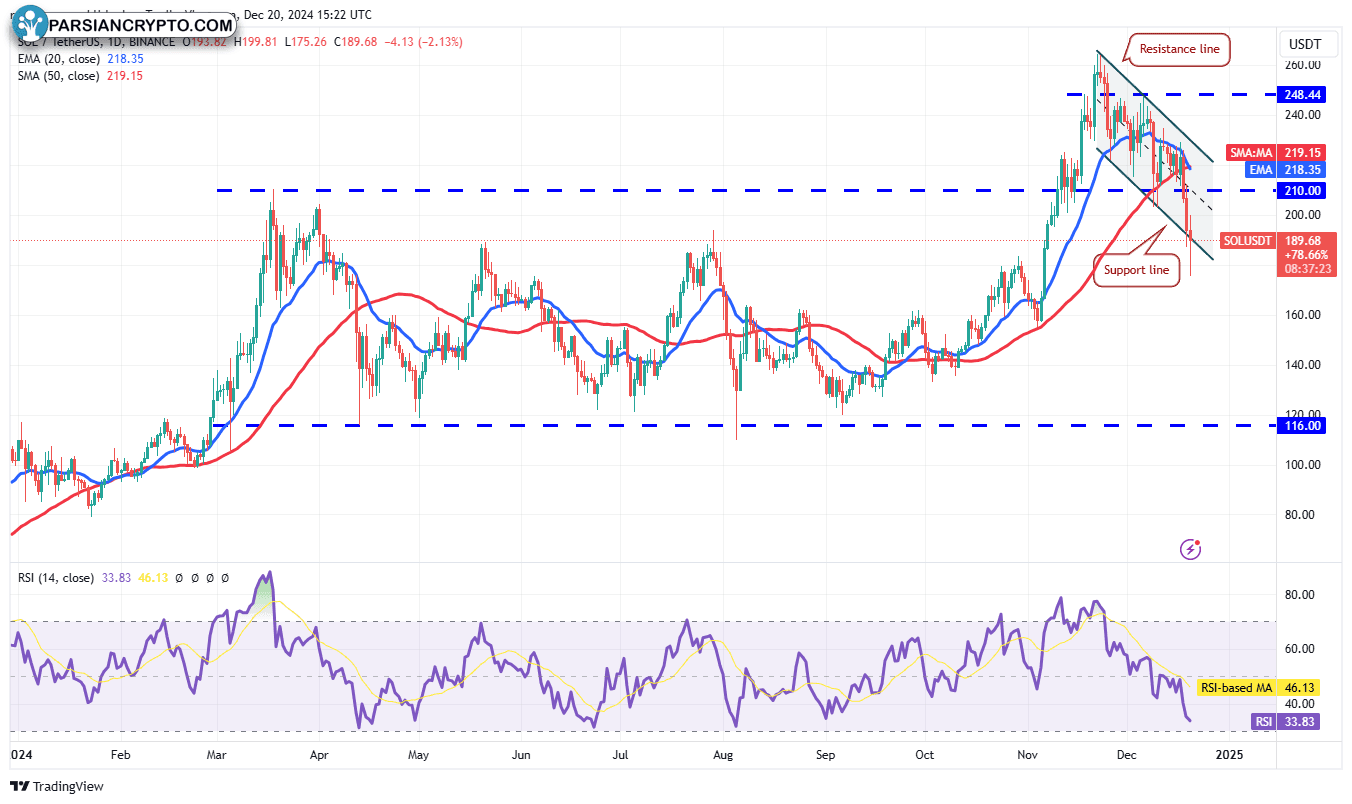This screenshot has width=1352, height=804.
Task: Click the EMA 218.35 axis tag
Action: (1287, 171)
